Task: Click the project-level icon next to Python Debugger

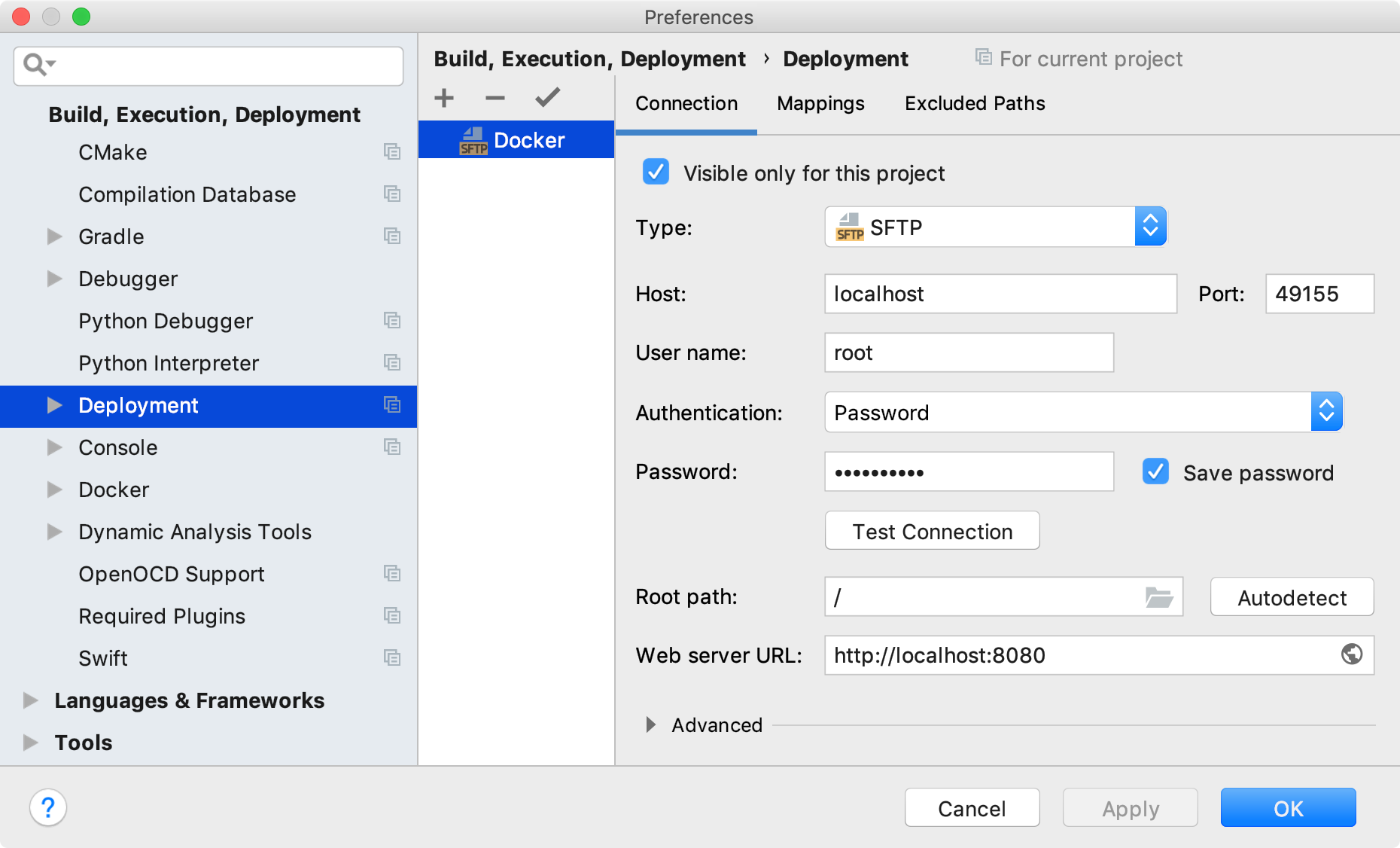Action: click(392, 321)
